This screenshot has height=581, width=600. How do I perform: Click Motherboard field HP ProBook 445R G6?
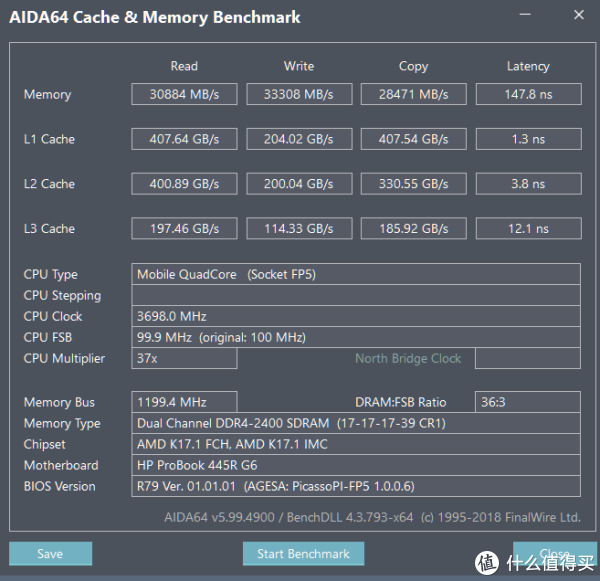356,465
